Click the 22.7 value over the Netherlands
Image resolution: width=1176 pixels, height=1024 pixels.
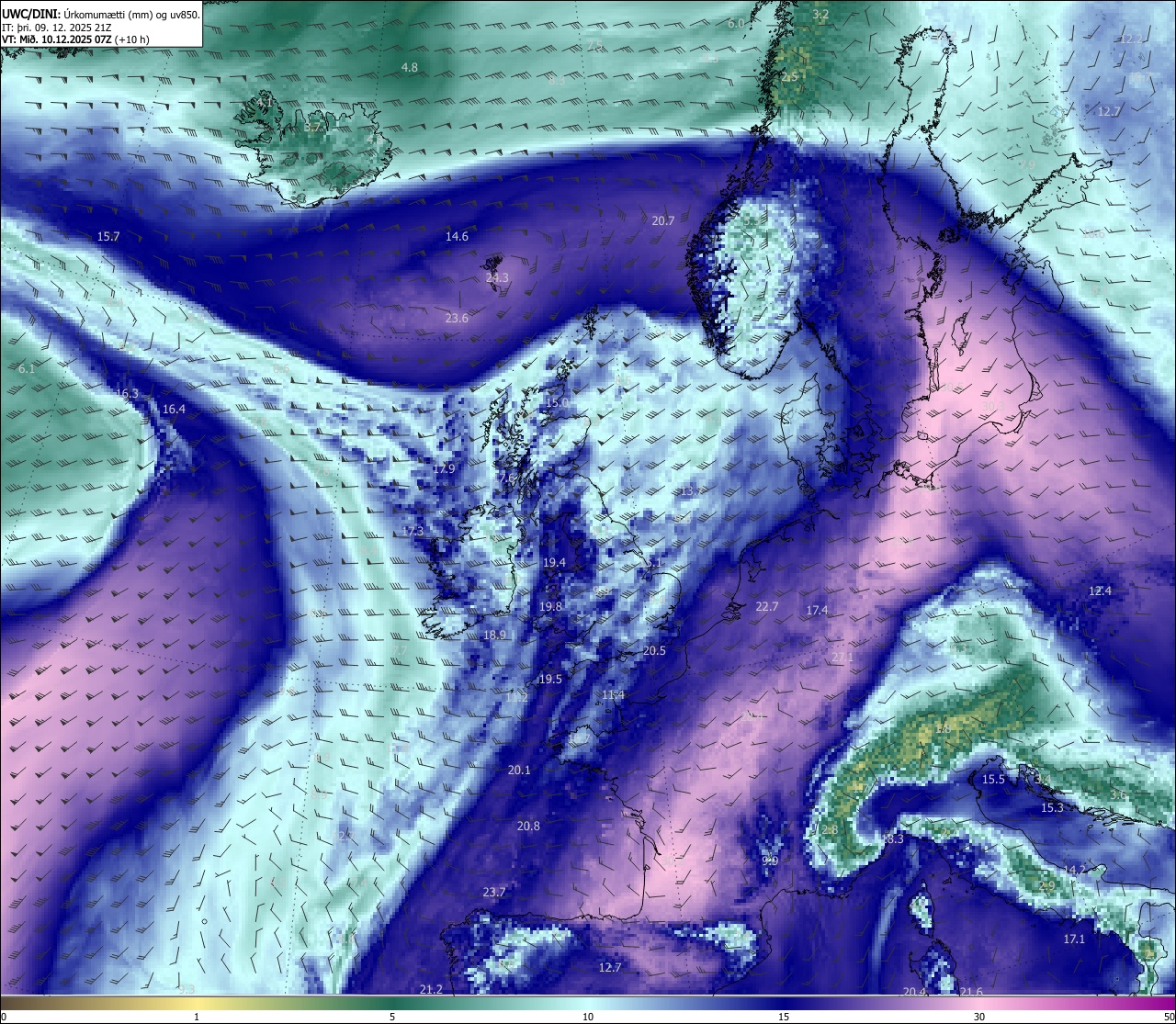[767, 607]
